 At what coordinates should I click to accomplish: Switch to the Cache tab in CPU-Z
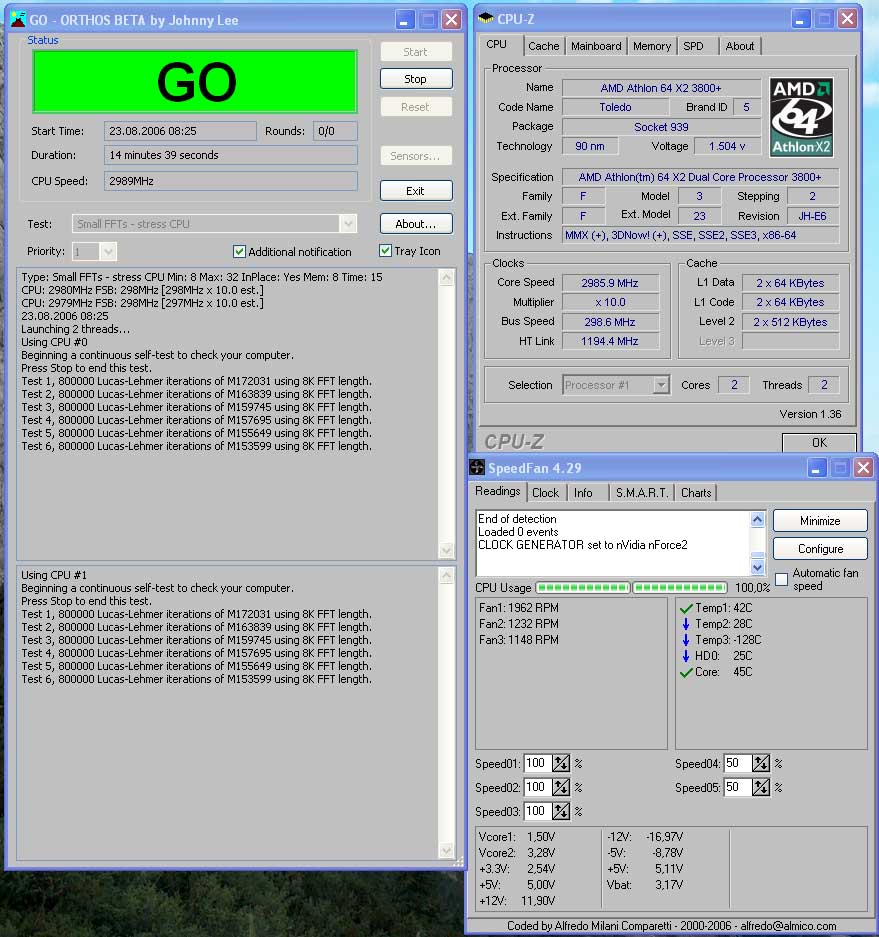pyautogui.click(x=543, y=46)
